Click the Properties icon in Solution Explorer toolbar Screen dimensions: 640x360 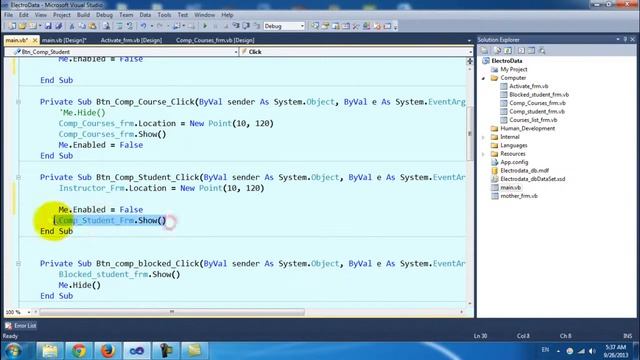[485, 51]
